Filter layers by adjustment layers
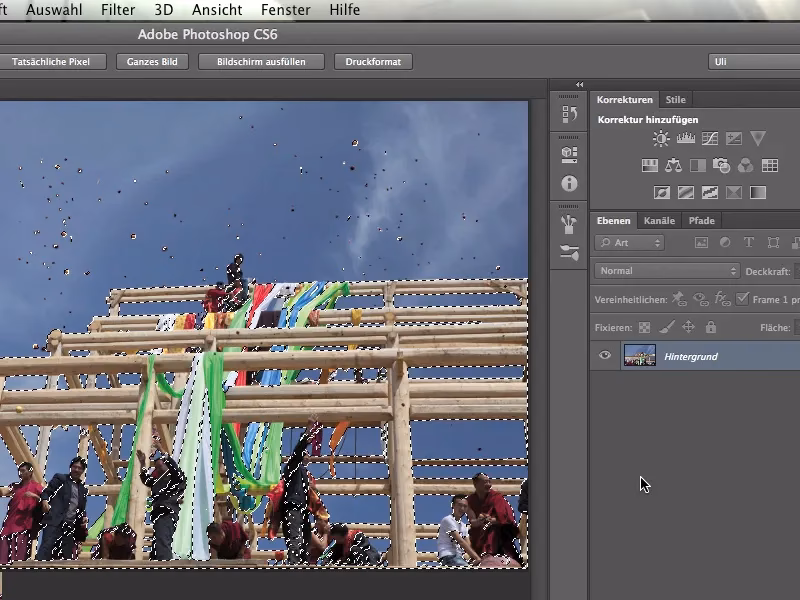Image resolution: width=800 pixels, height=600 pixels. click(724, 243)
